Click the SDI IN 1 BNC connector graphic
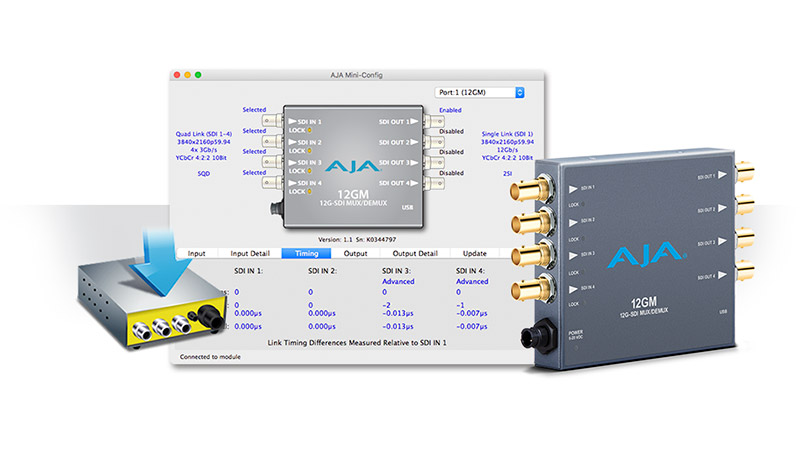This screenshot has width=800, height=450. click(x=272, y=121)
